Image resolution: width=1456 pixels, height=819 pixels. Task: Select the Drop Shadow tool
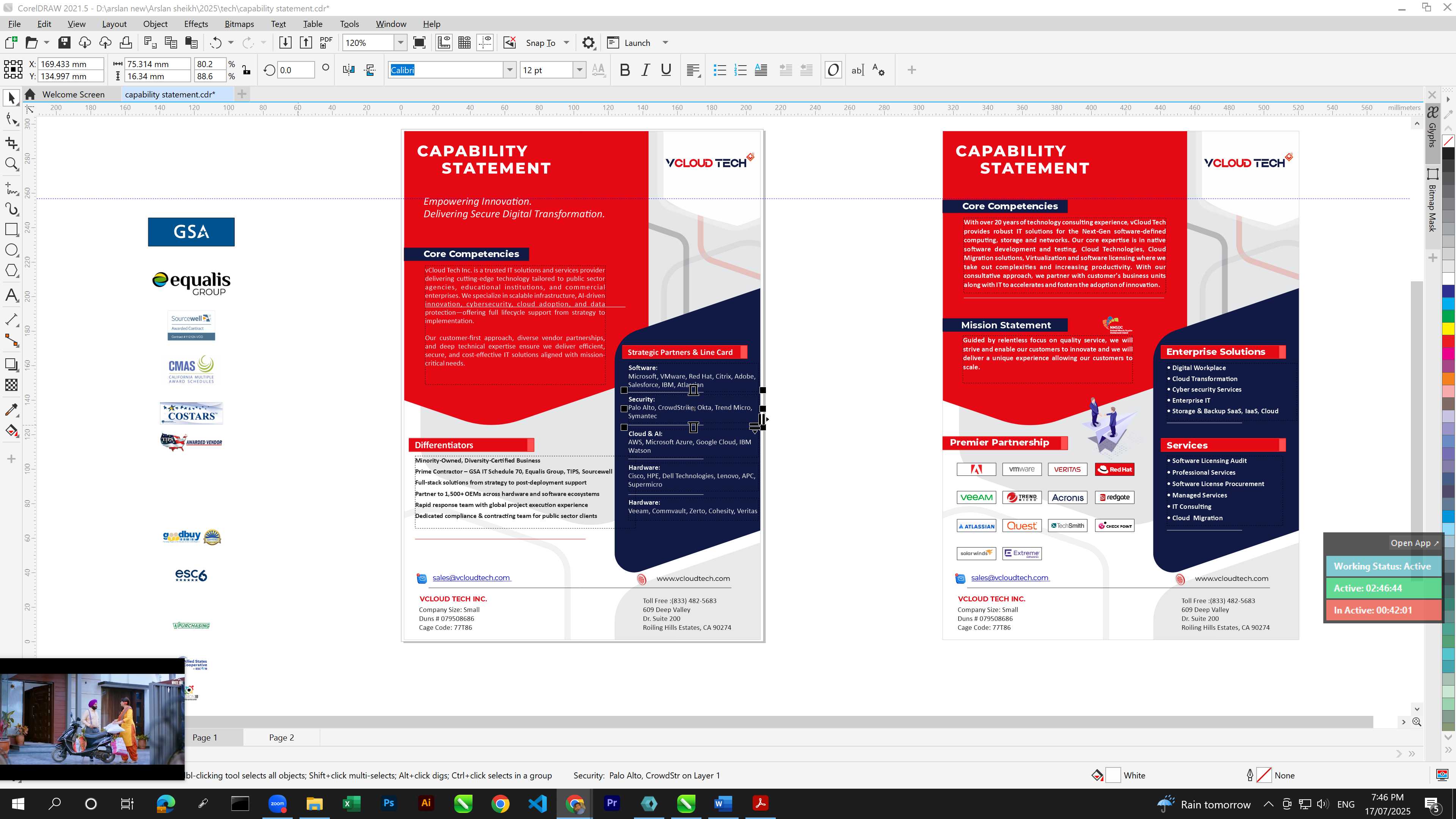click(x=11, y=364)
